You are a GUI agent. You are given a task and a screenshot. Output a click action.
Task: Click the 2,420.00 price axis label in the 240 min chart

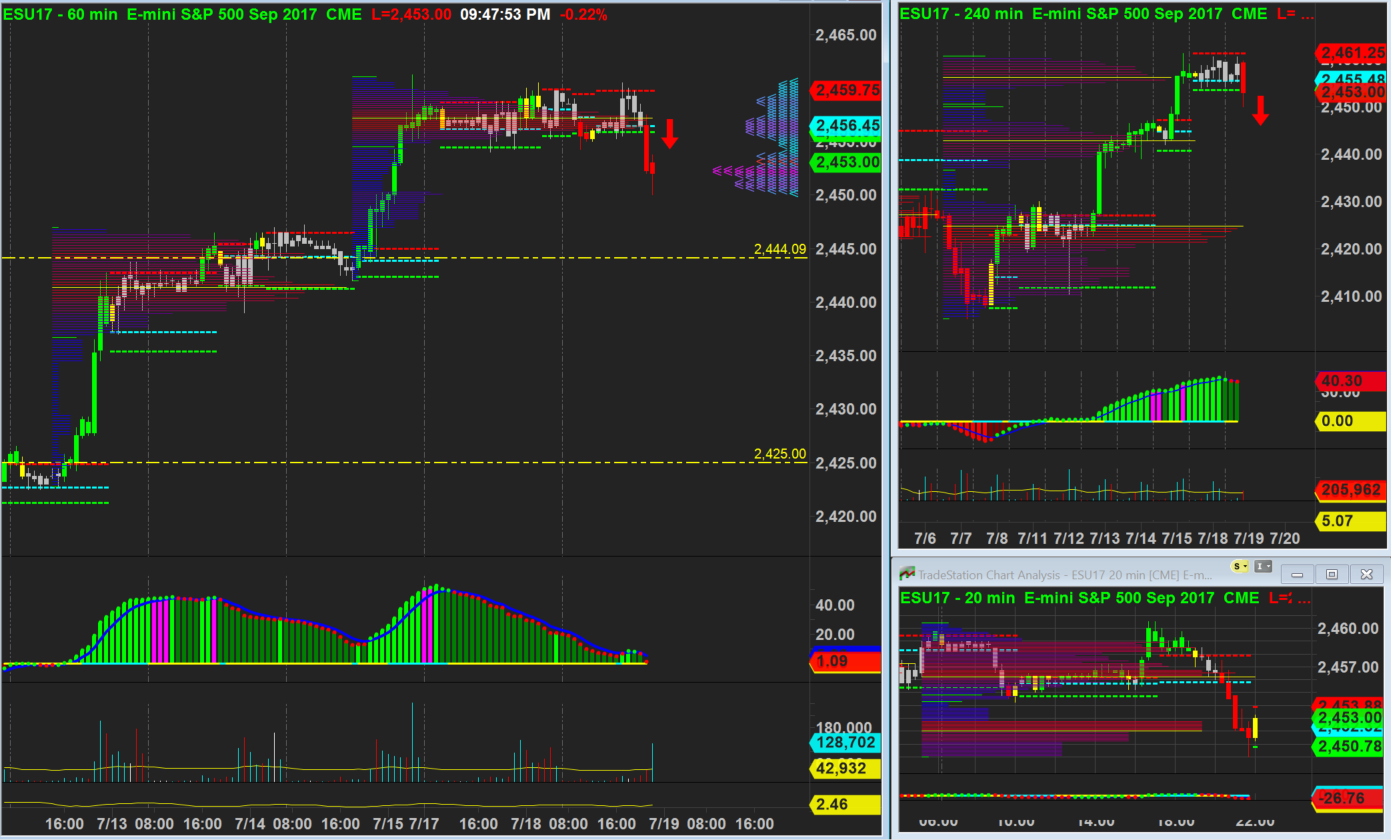tap(1352, 249)
